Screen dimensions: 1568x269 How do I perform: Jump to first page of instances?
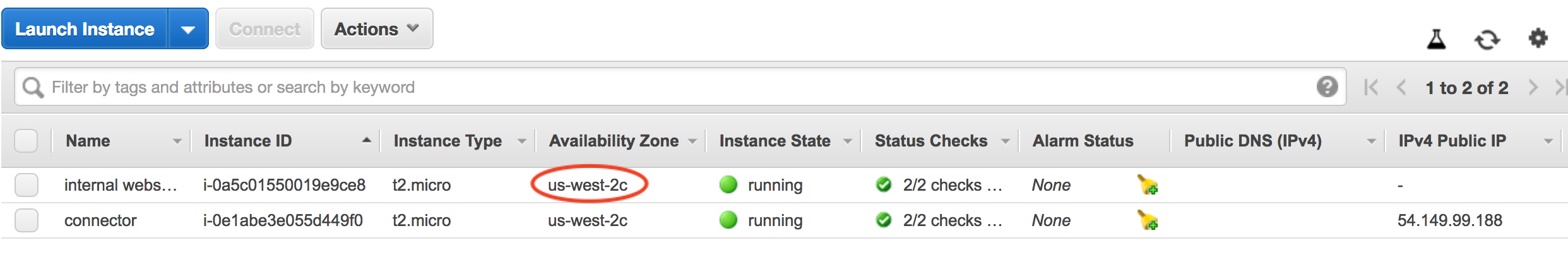(x=1371, y=87)
